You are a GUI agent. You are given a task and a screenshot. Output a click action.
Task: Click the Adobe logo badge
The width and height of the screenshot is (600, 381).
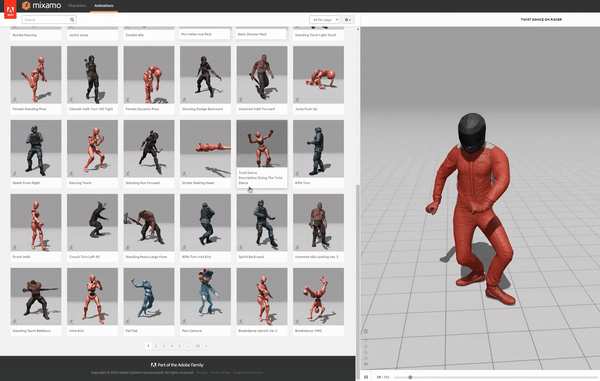pos(10,10)
